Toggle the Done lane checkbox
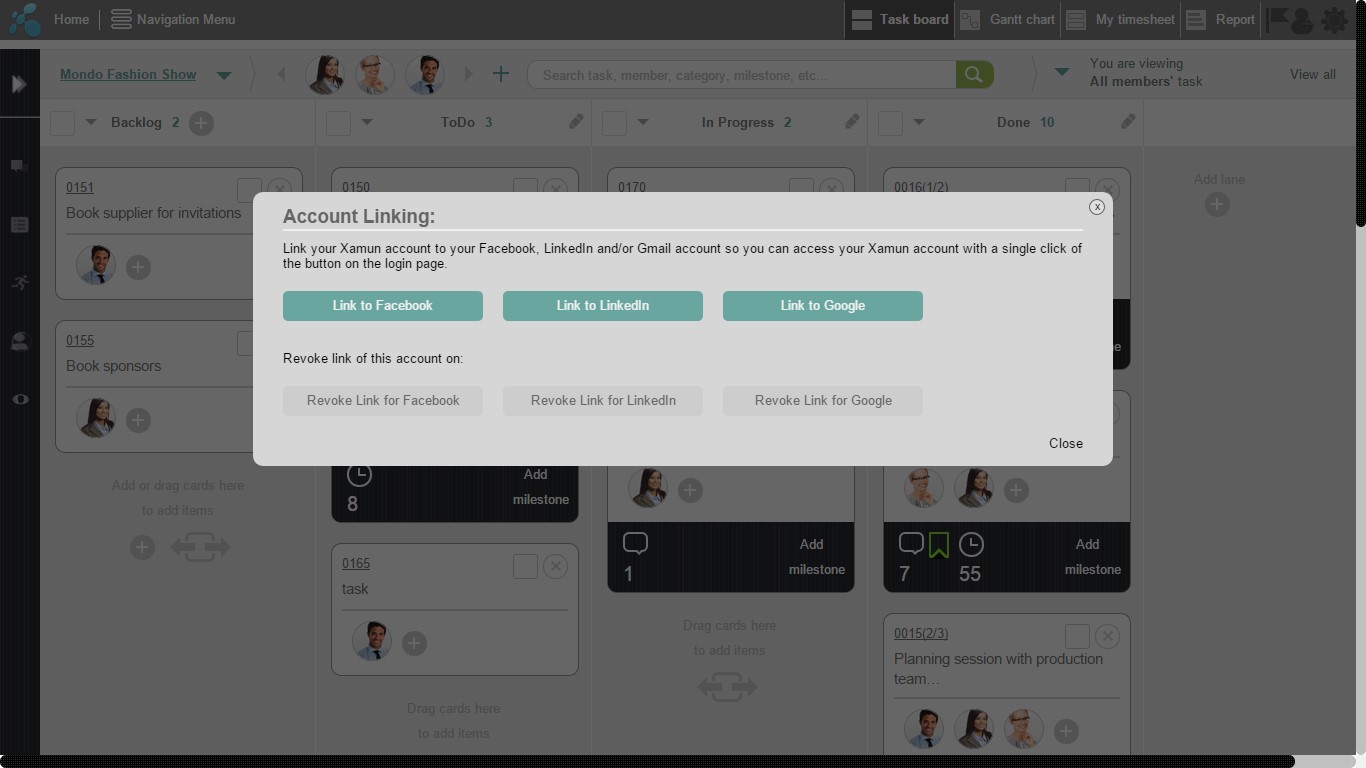This screenshot has width=1366, height=768. (890, 123)
